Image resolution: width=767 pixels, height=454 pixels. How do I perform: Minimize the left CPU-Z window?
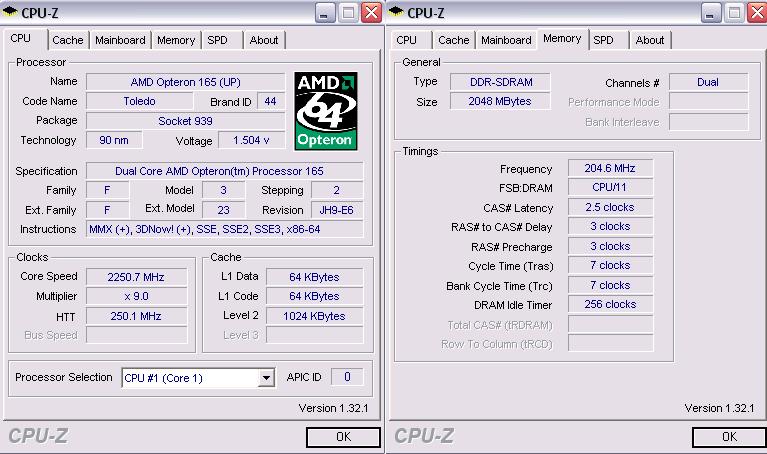pos(324,13)
